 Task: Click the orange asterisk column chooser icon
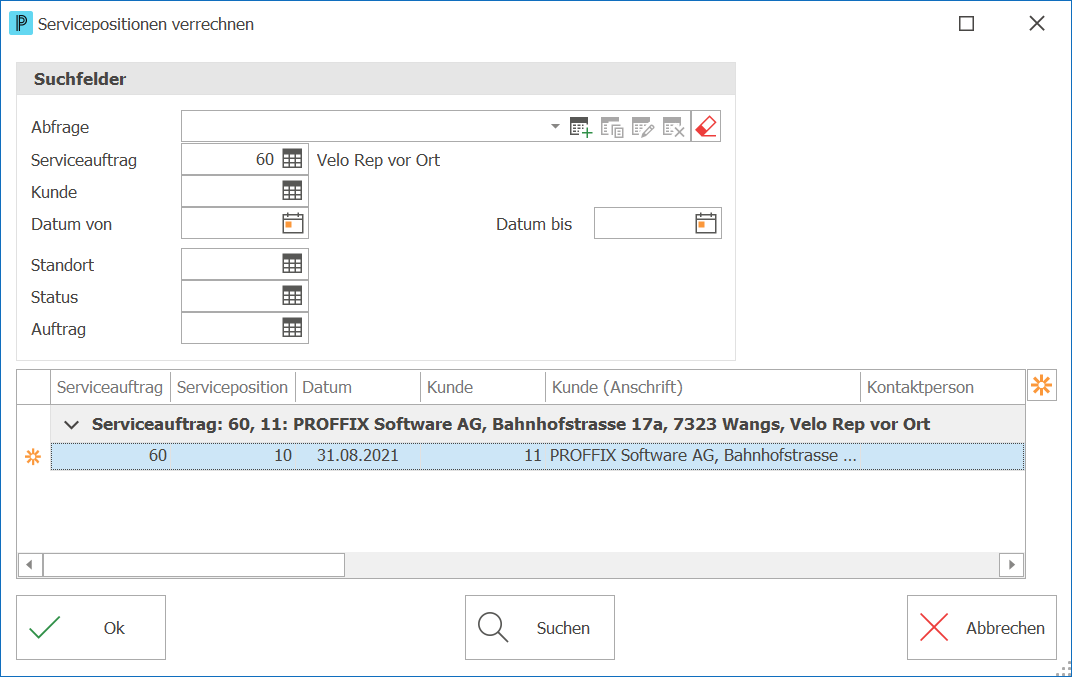click(x=1042, y=385)
